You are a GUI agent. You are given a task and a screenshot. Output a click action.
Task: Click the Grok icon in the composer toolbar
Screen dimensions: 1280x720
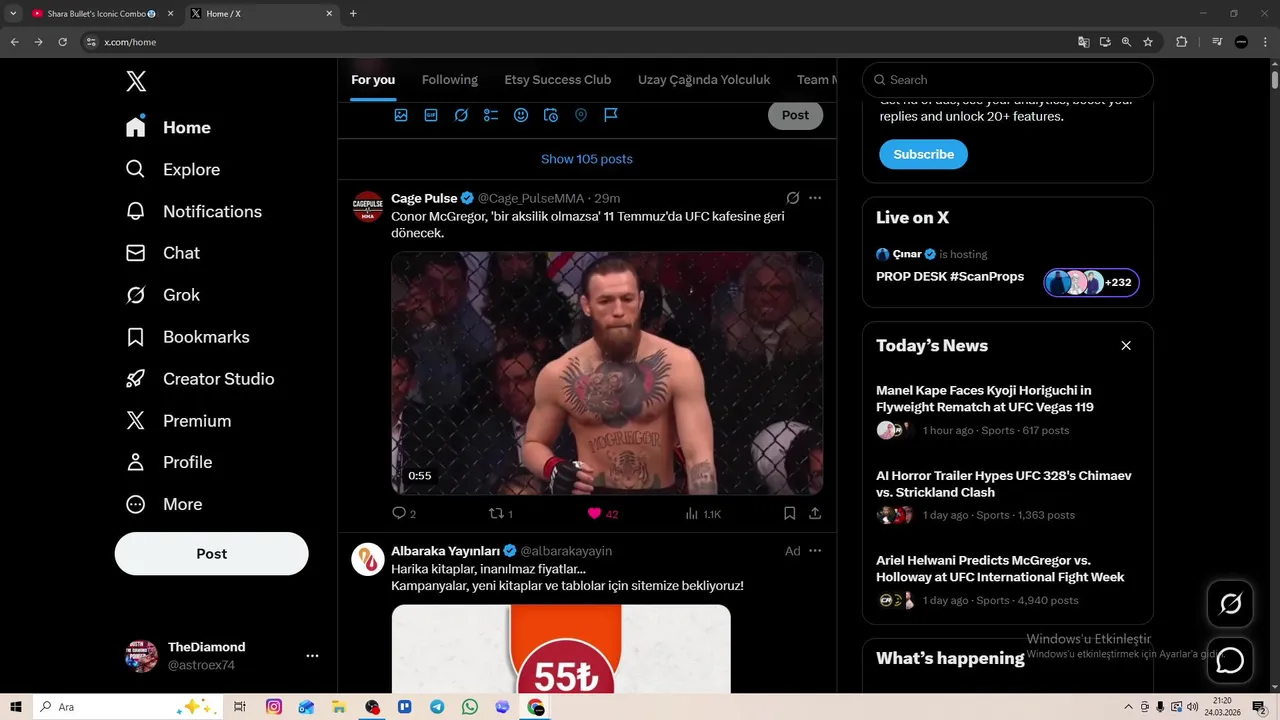tap(461, 115)
